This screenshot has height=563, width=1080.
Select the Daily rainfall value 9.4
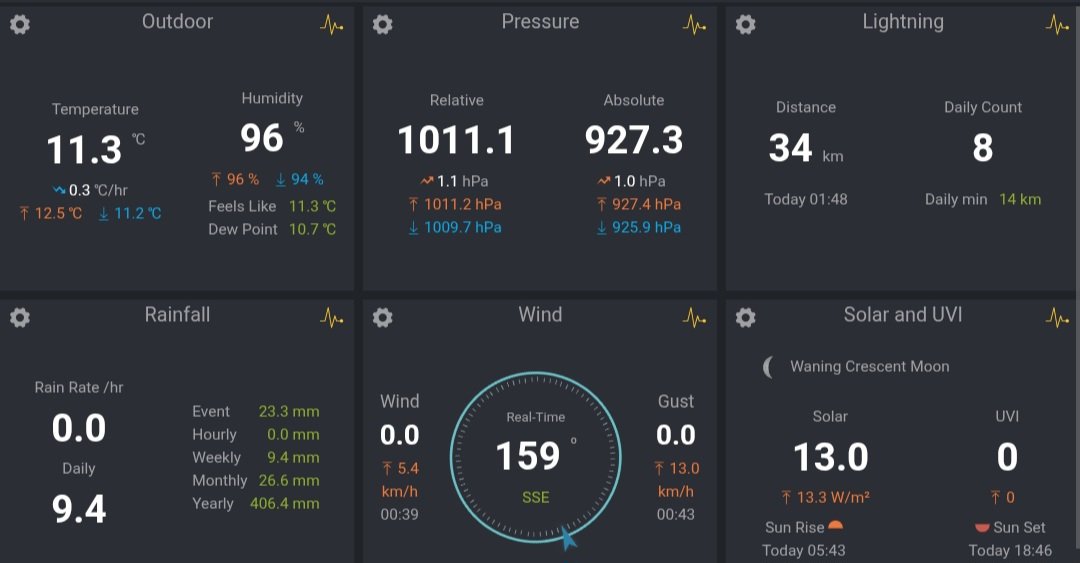(x=79, y=509)
